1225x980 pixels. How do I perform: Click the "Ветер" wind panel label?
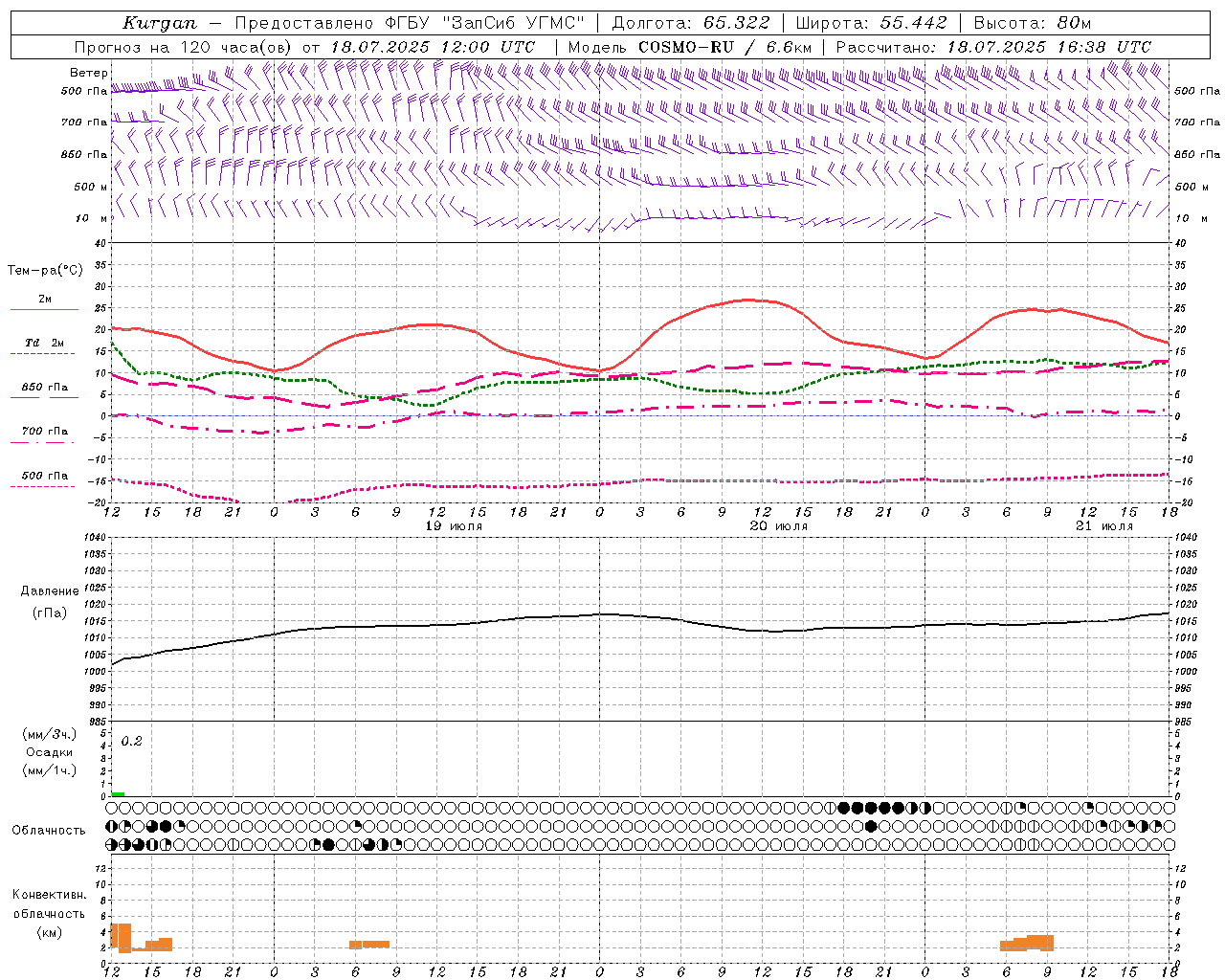pos(88,73)
